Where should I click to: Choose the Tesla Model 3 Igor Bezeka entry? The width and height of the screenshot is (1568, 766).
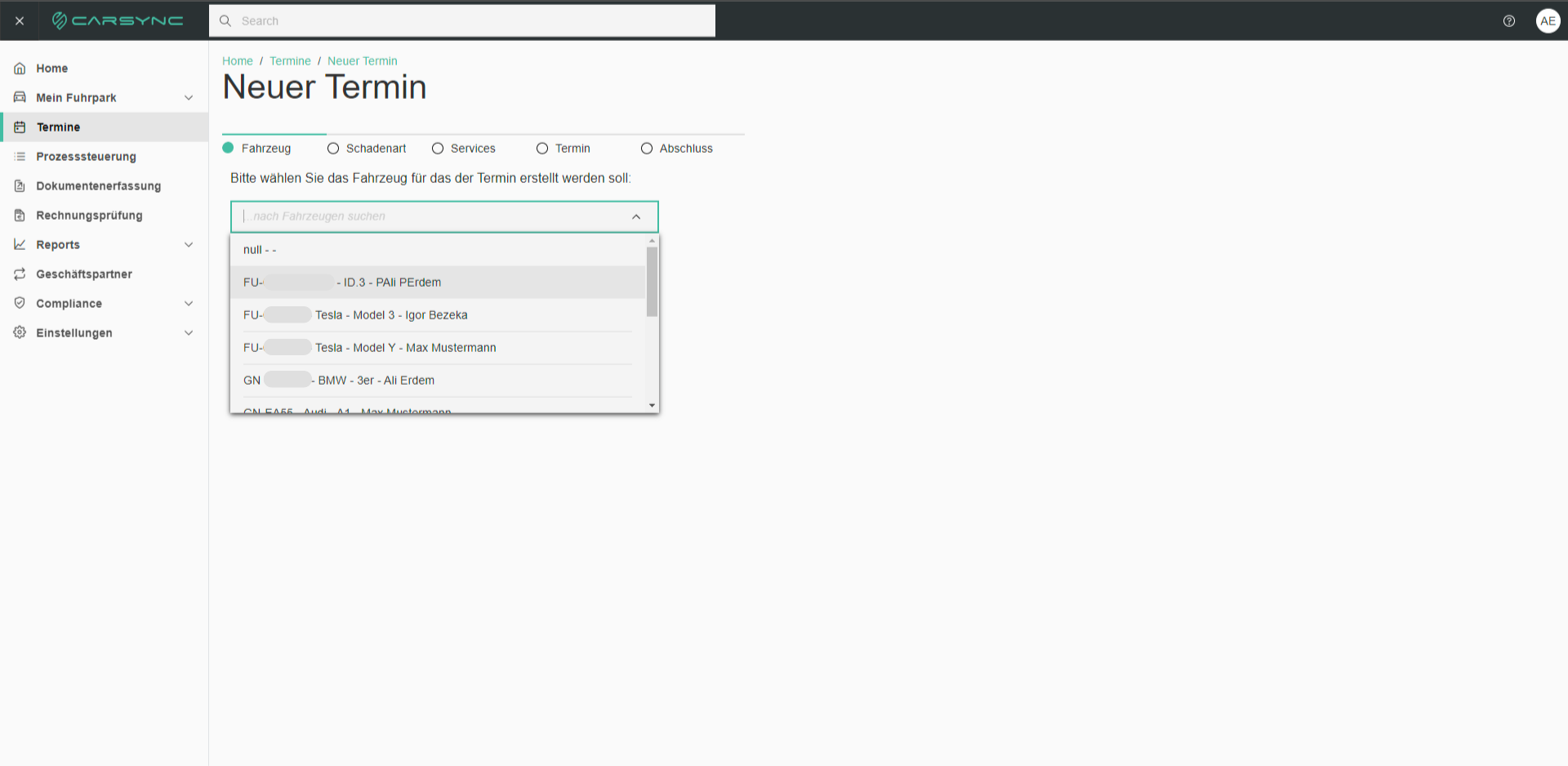438,315
